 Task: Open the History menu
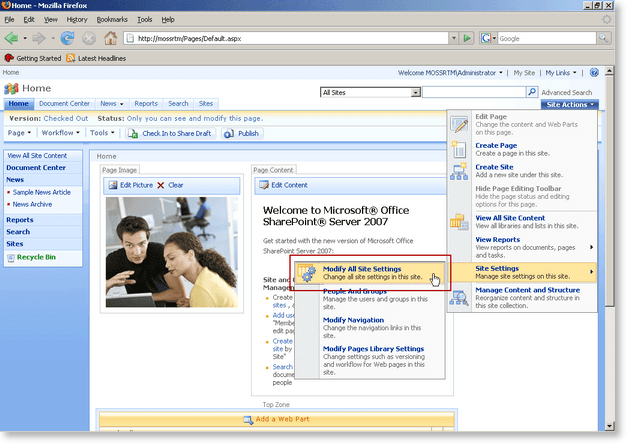coord(77,19)
